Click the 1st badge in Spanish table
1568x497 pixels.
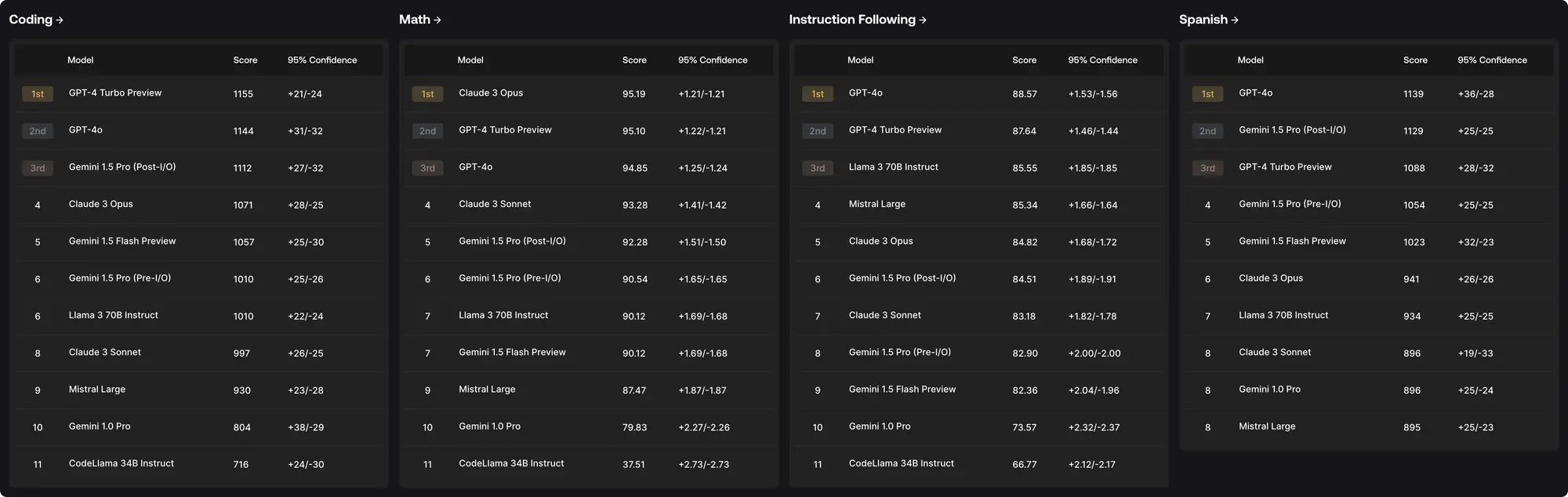coord(1207,94)
